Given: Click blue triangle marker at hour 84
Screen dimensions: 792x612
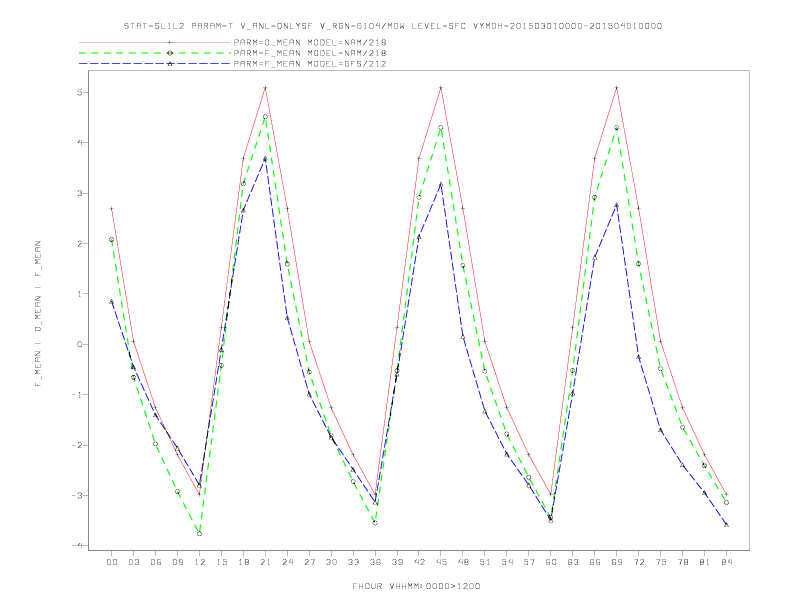Looking at the screenshot, I should click(726, 525).
